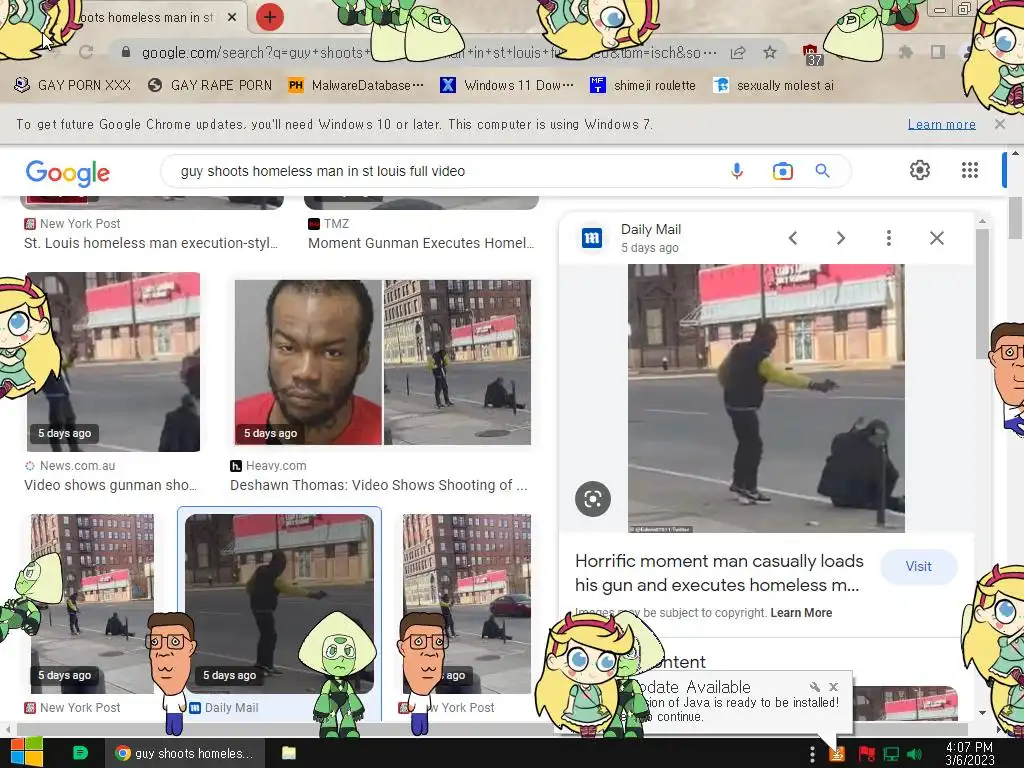Image resolution: width=1024 pixels, height=768 pixels.
Task: Toggle the Chrome side panel icon
Action: tap(938, 52)
